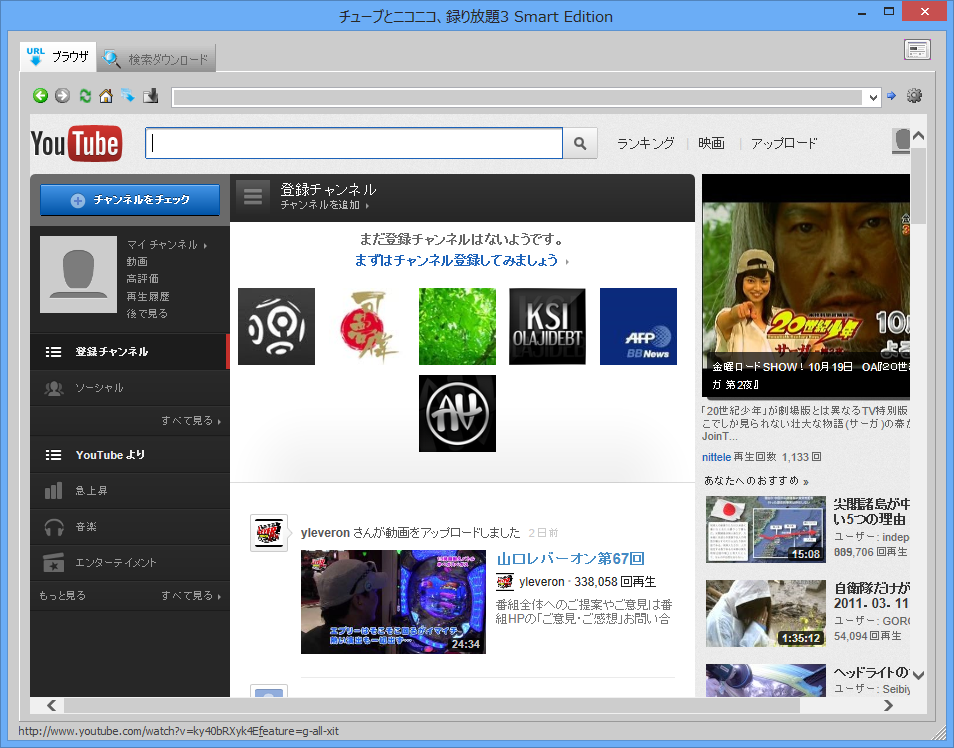Expand もっと見る in the sidebar

tap(62, 595)
